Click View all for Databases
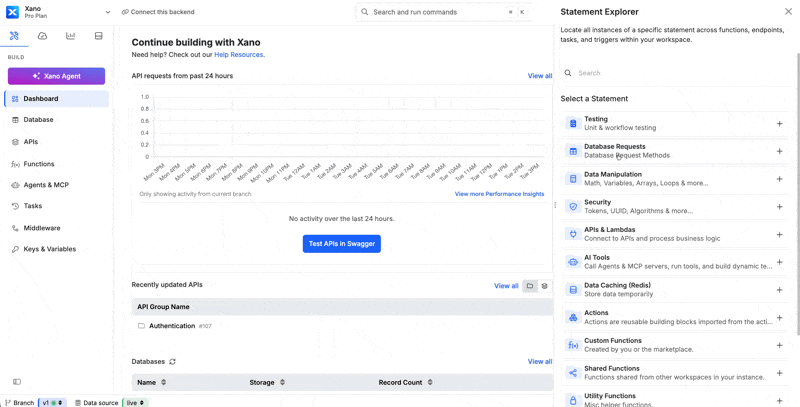 539,362
